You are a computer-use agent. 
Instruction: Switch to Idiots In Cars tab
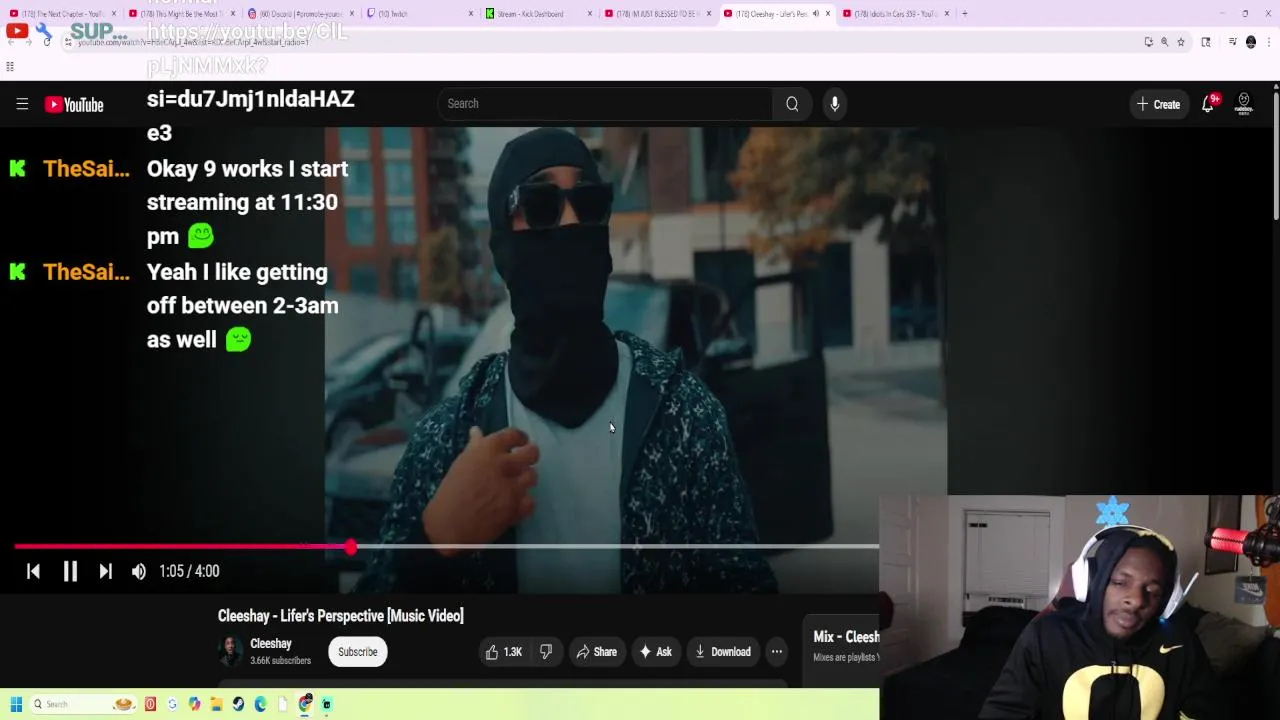(895, 14)
